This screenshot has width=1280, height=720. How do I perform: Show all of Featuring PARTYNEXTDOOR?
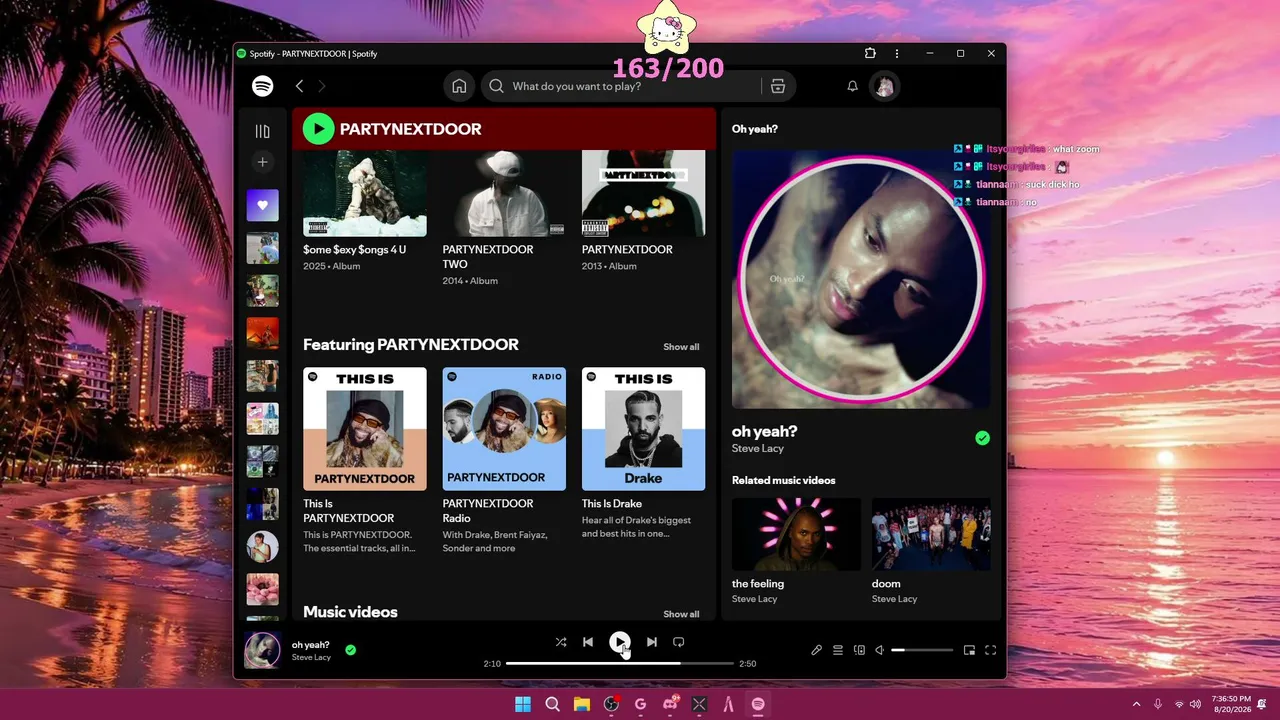coord(681,347)
